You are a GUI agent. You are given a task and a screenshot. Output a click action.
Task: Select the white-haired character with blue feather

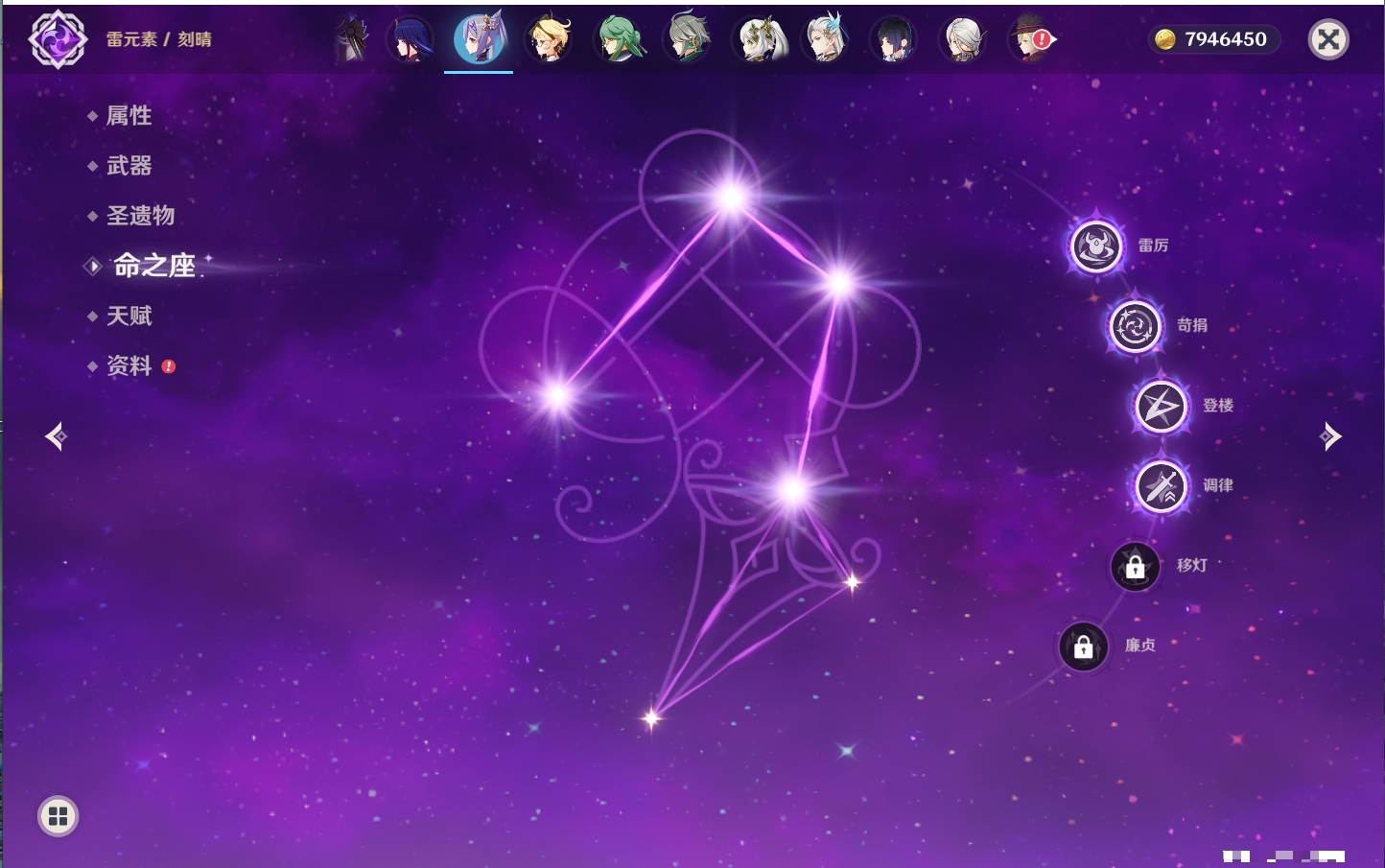click(825, 39)
